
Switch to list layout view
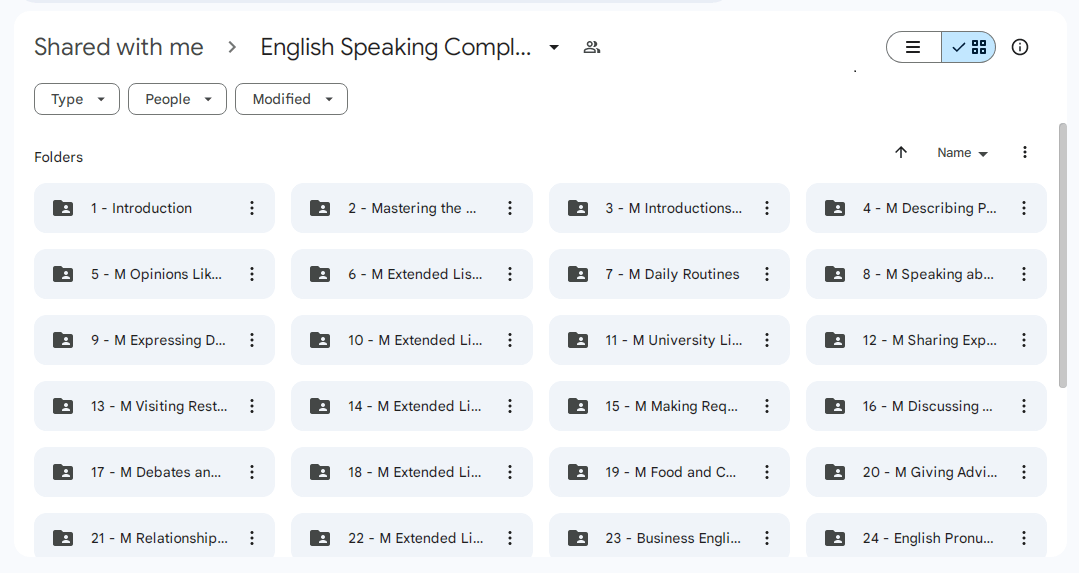pyautogui.click(x=913, y=47)
